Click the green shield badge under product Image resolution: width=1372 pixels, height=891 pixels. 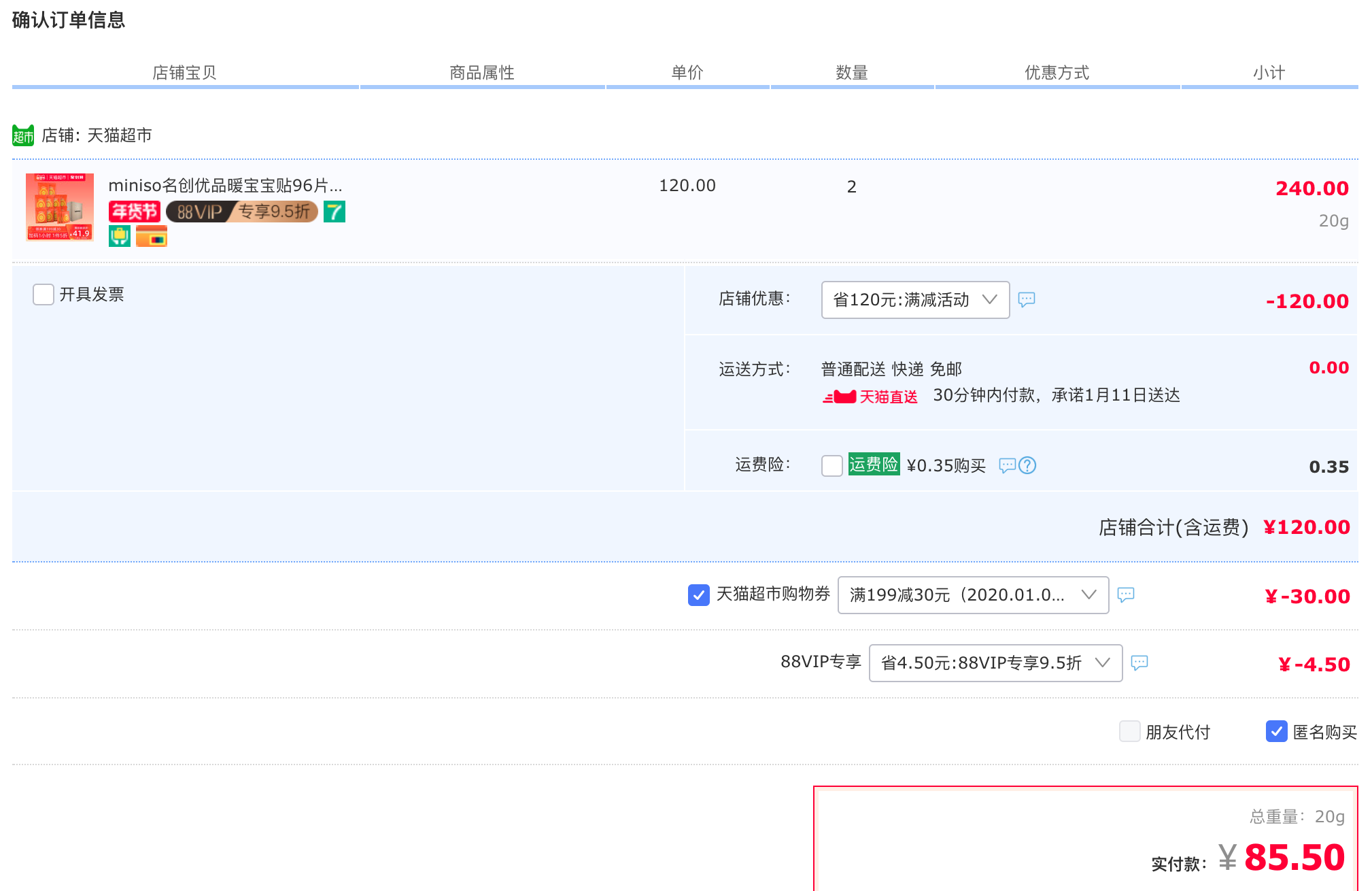120,236
